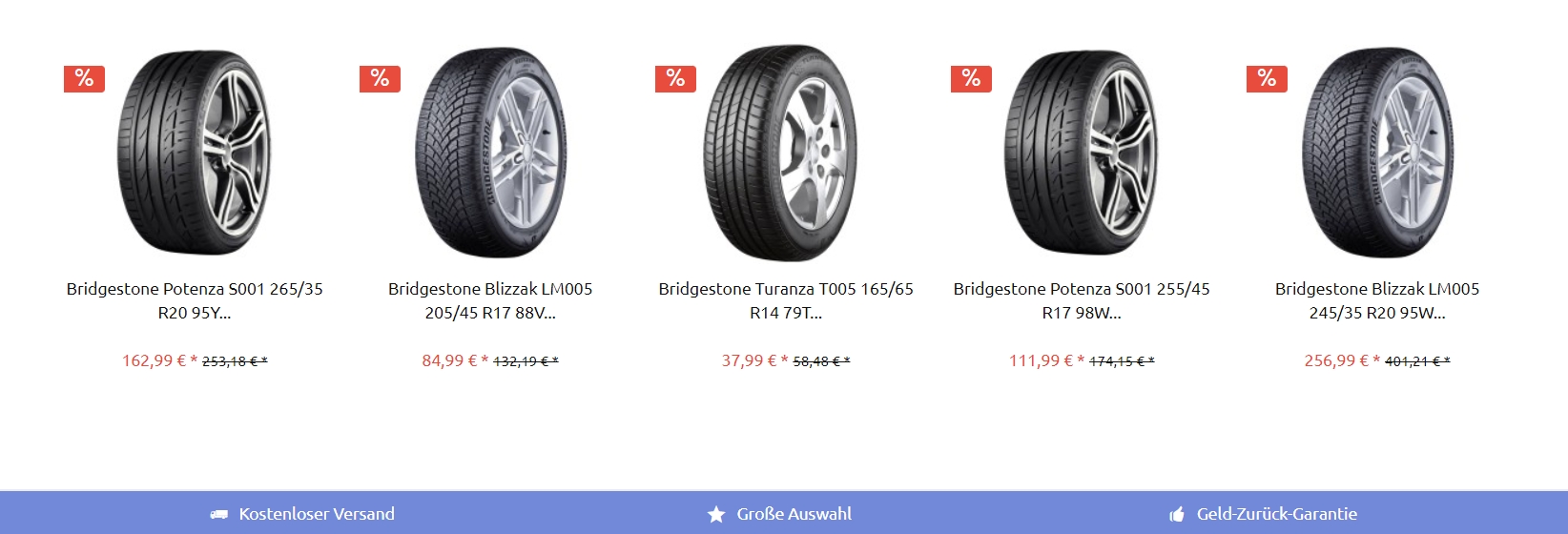Screen dimensions: 1568x534
Task: Open Bridgestone Potenza S001 255/45 R17 tire image
Action: 1082,153
